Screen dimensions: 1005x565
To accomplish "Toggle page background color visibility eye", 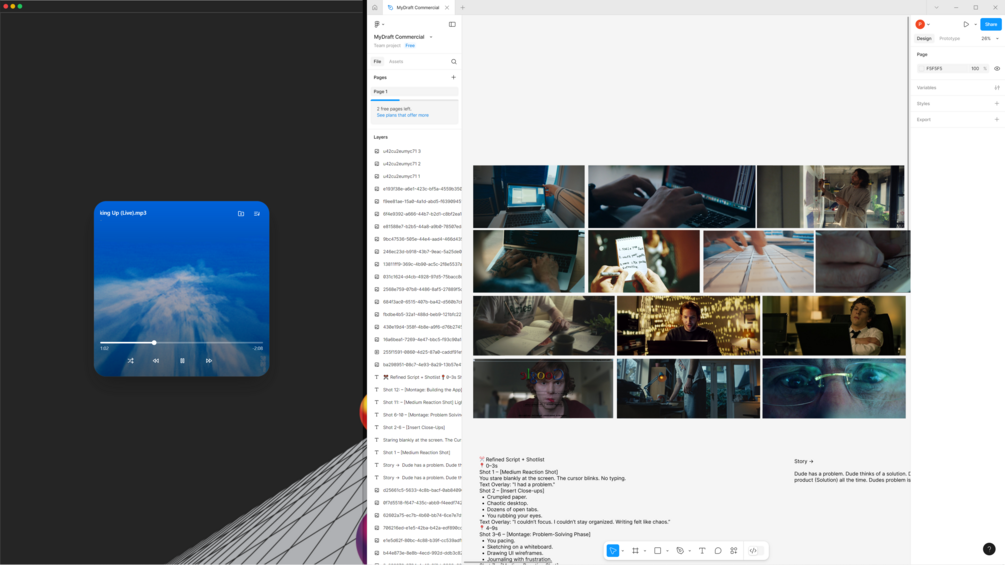I will tap(997, 69).
